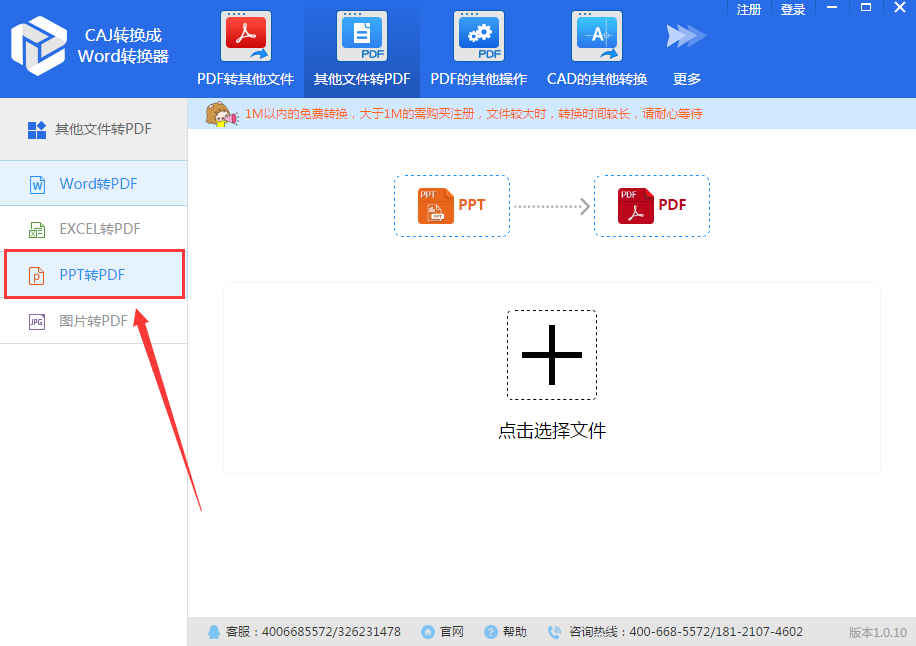Open the 帮助 help link
Screen dimensions: 916x646
(515, 632)
